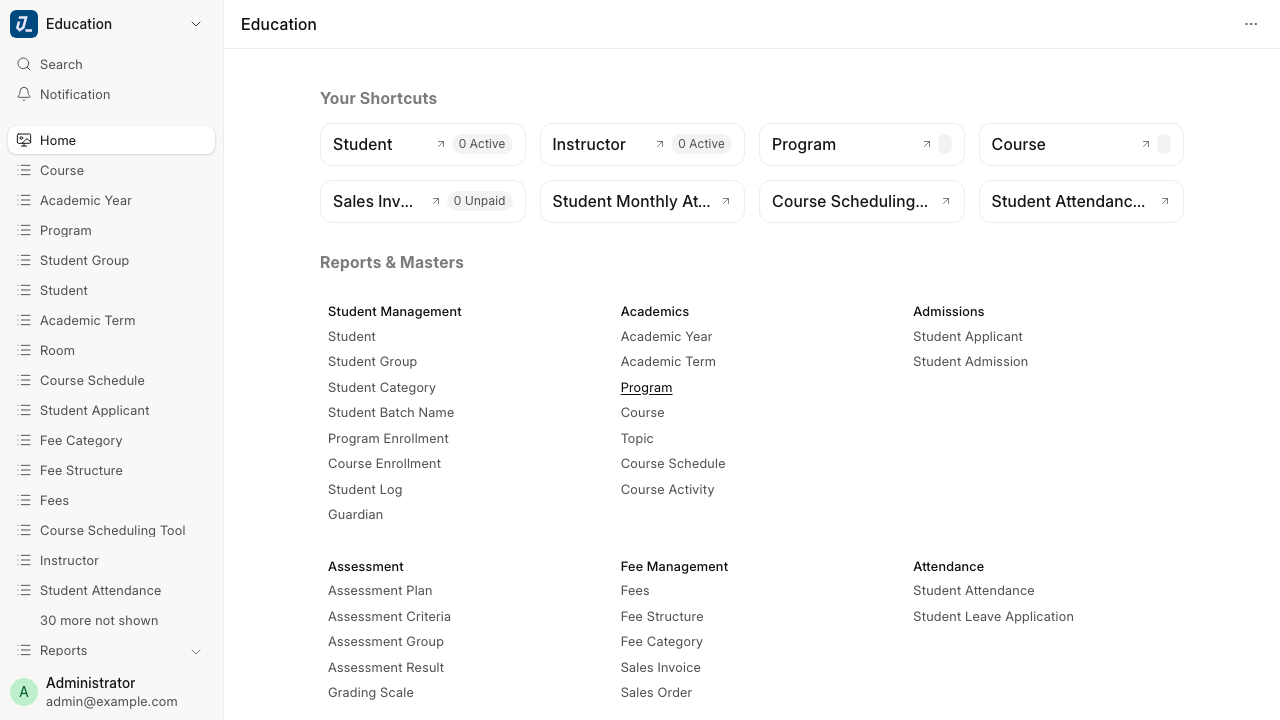This screenshot has height=720, width=1280.
Task: Click the arrow icon on Program shortcut
Action: coord(927,144)
